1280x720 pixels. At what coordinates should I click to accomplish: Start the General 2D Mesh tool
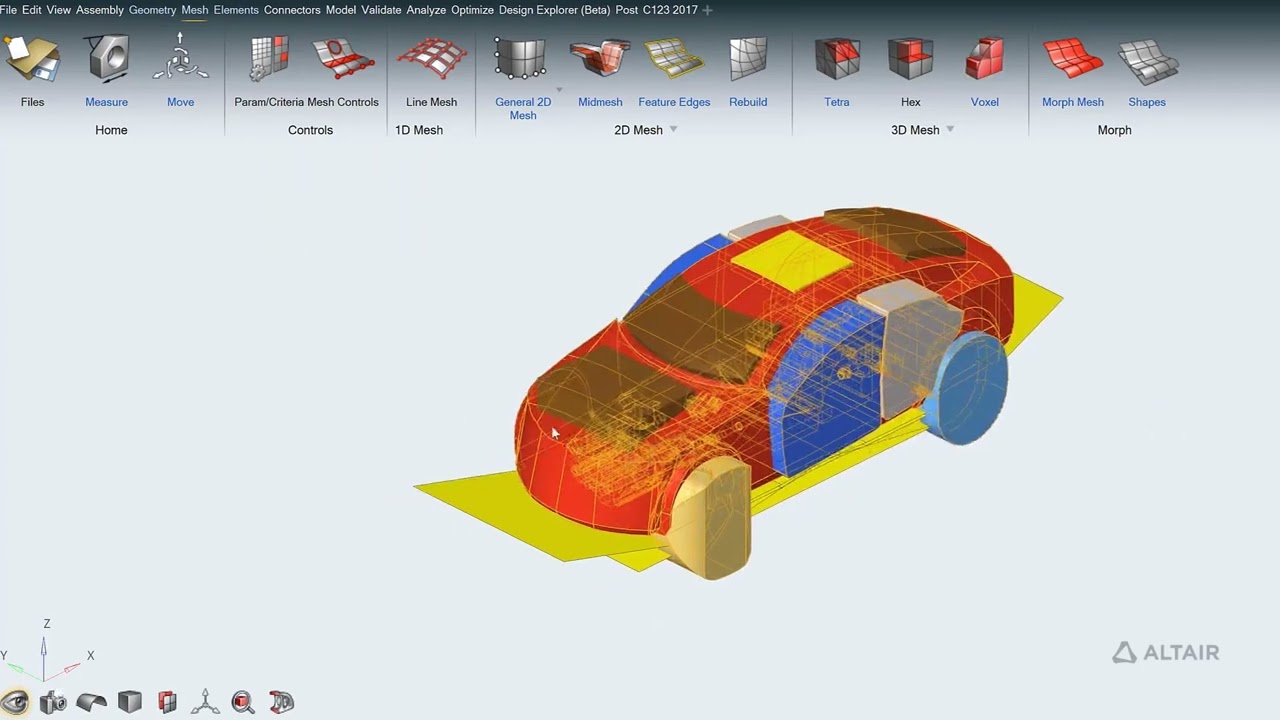point(521,59)
